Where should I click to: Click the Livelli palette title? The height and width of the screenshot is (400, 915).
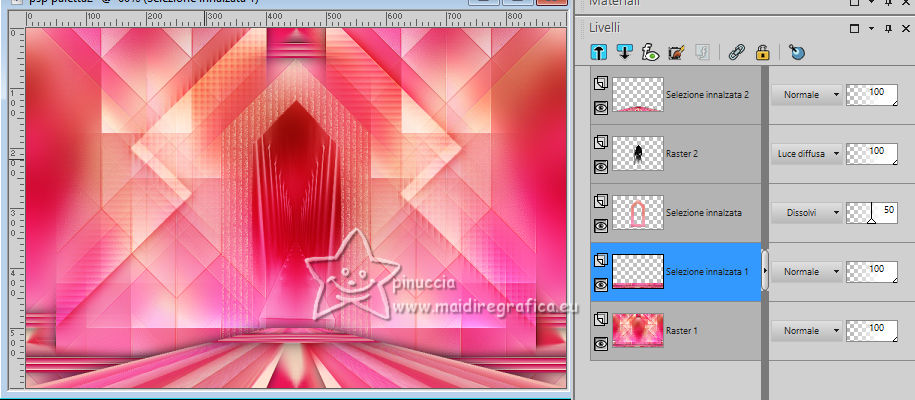point(605,27)
